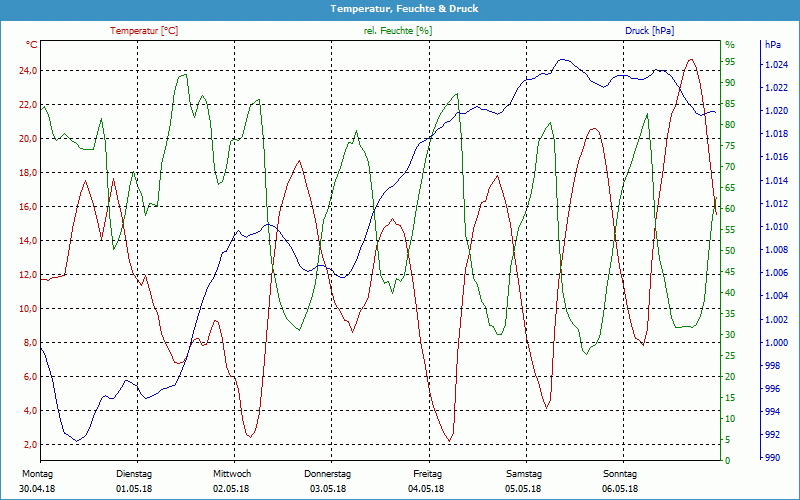Select the red 'Temperatur [°C]' legend label

[x=144, y=31]
